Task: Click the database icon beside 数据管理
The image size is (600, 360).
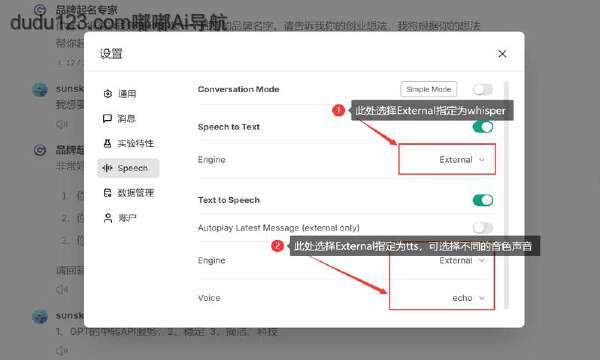Action: [x=108, y=193]
